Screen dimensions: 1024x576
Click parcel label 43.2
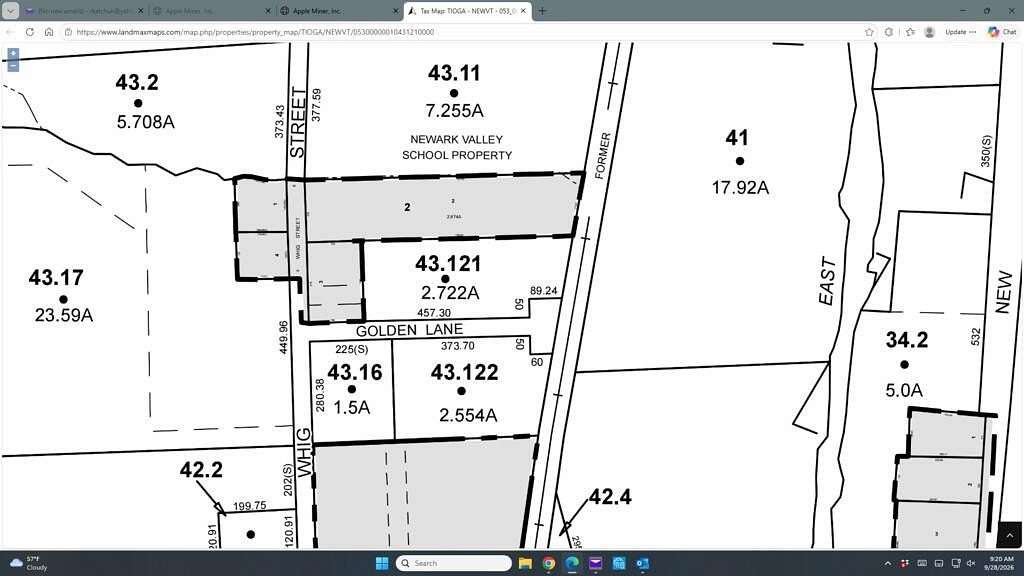point(137,82)
